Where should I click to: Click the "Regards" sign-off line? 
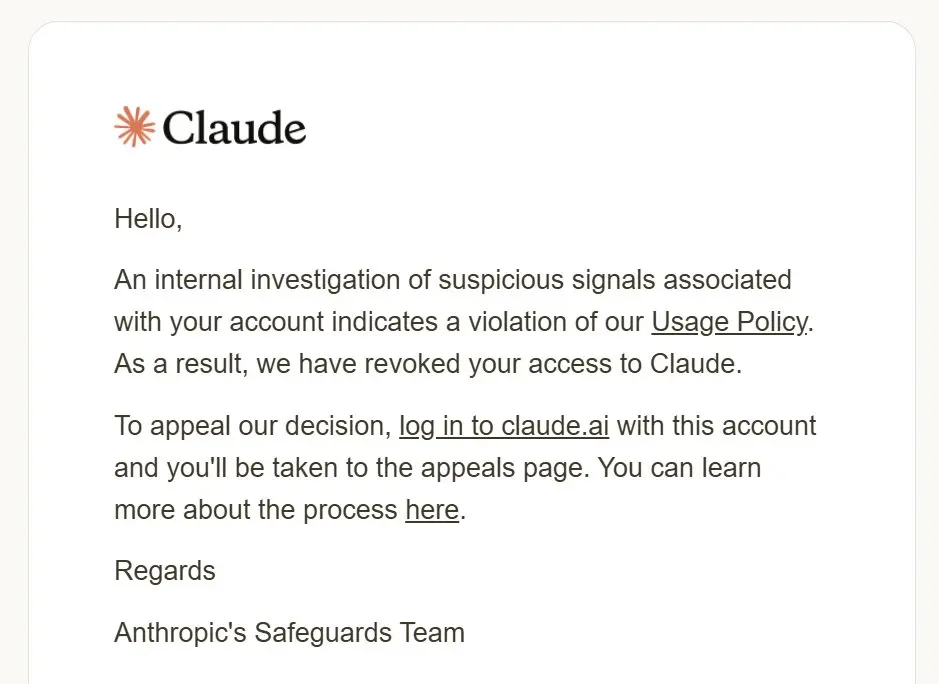[x=165, y=571]
